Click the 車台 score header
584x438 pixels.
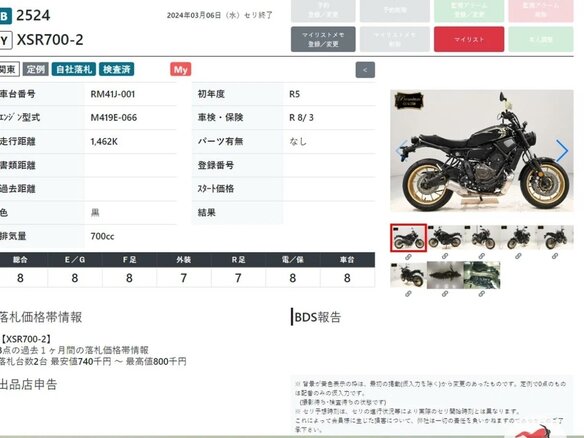point(347,260)
